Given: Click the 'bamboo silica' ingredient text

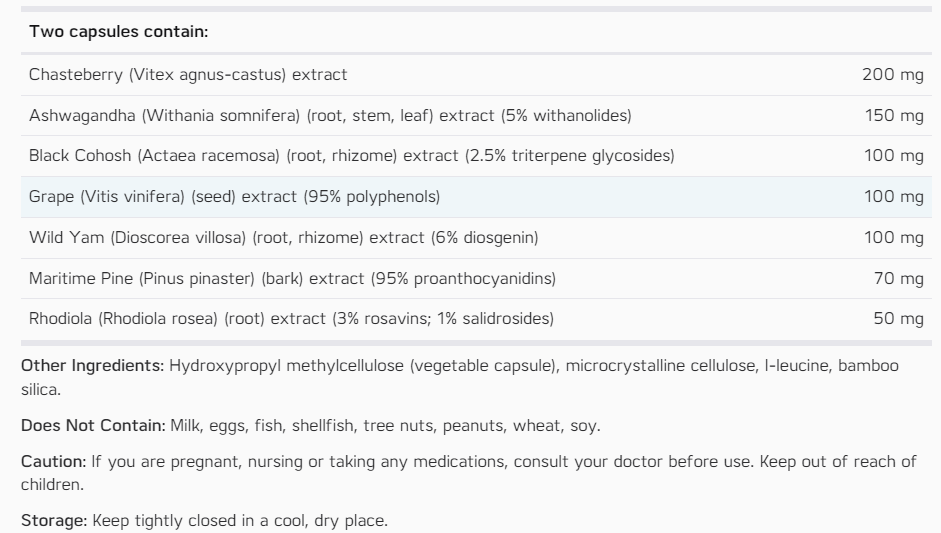Looking at the screenshot, I should [868, 366].
